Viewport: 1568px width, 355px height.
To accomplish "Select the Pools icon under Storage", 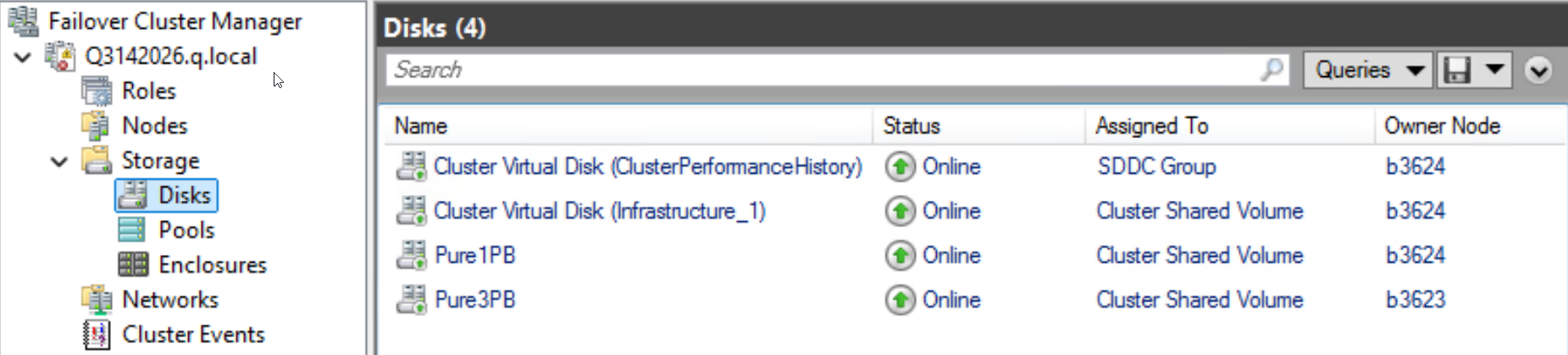I will [x=132, y=230].
